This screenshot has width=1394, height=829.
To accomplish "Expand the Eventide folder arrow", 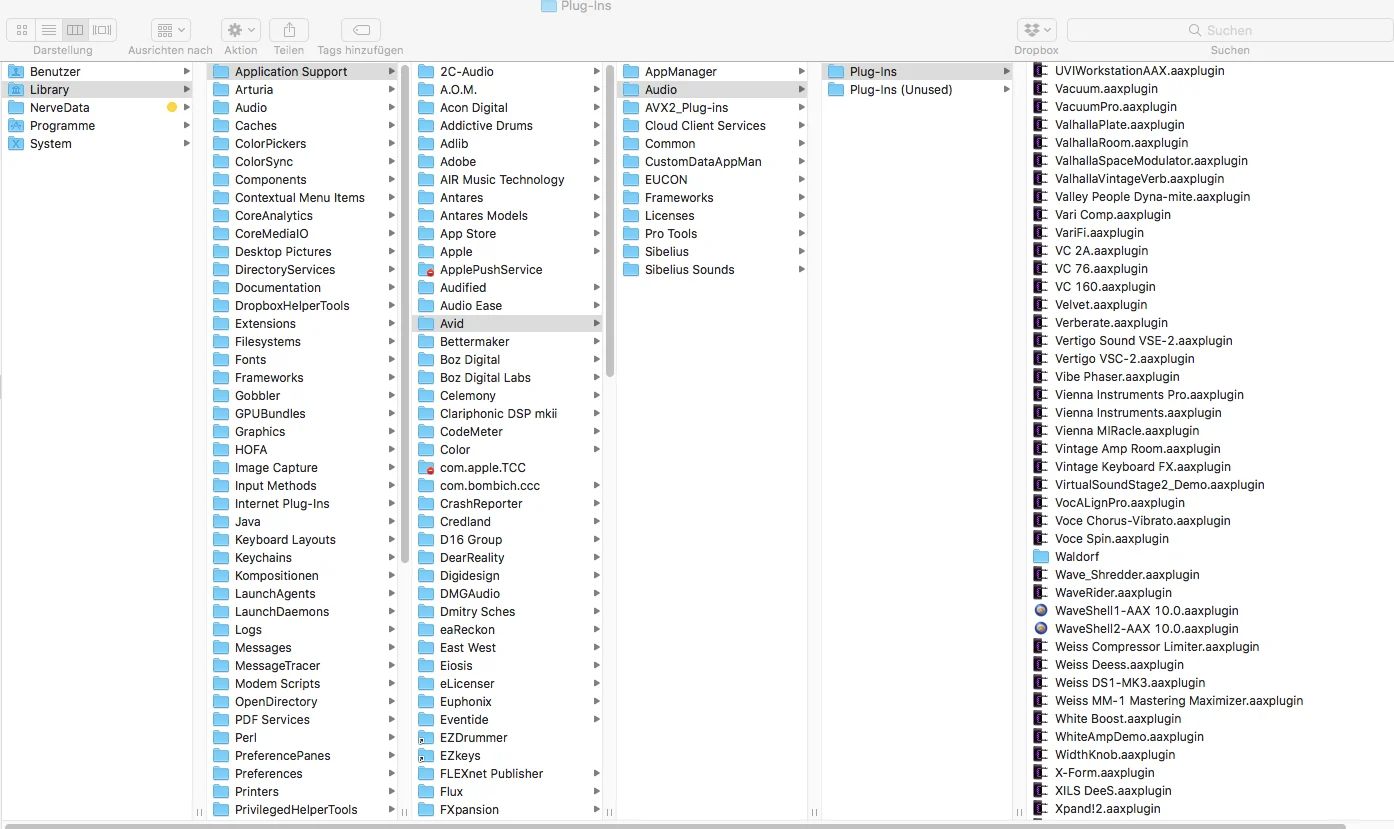I will [x=596, y=719].
